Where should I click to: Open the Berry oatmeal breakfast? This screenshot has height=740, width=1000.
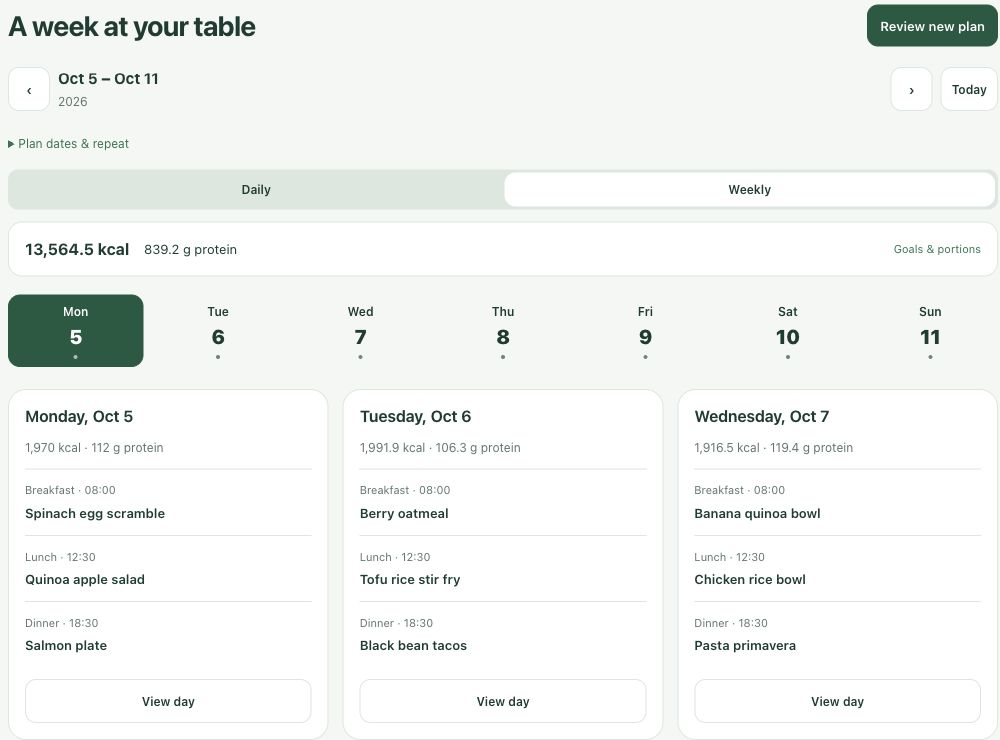click(x=404, y=514)
